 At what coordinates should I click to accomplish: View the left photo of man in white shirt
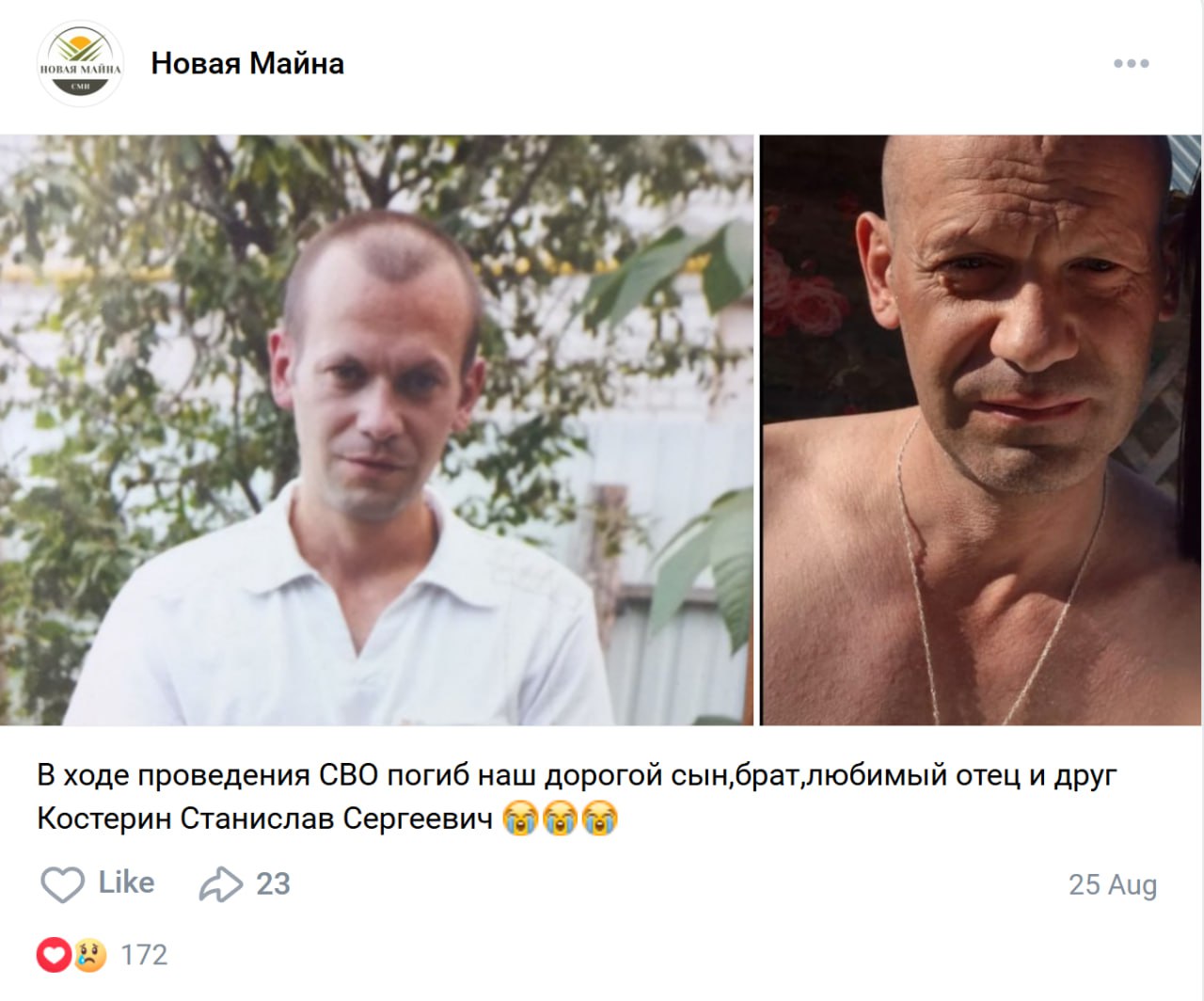point(376,430)
